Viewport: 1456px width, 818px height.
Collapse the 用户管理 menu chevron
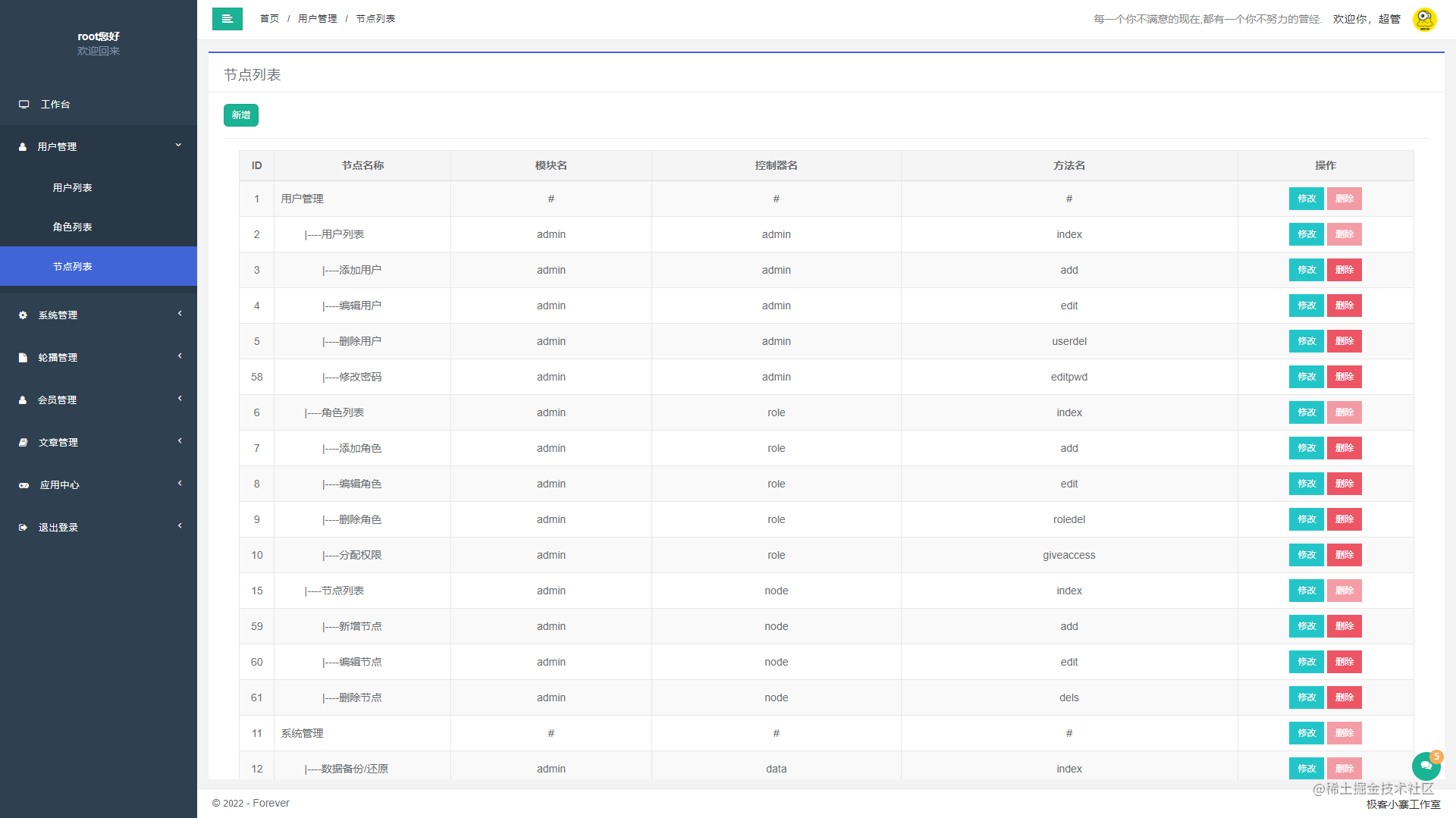click(x=179, y=146)
